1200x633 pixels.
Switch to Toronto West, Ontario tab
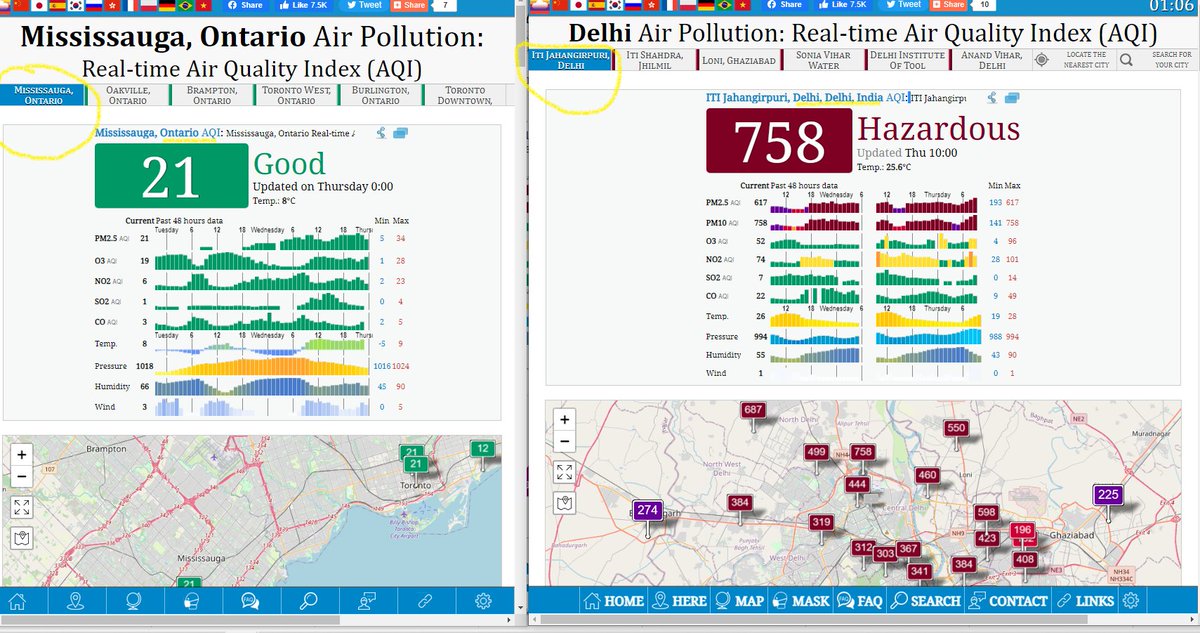(x=296, y=95)
